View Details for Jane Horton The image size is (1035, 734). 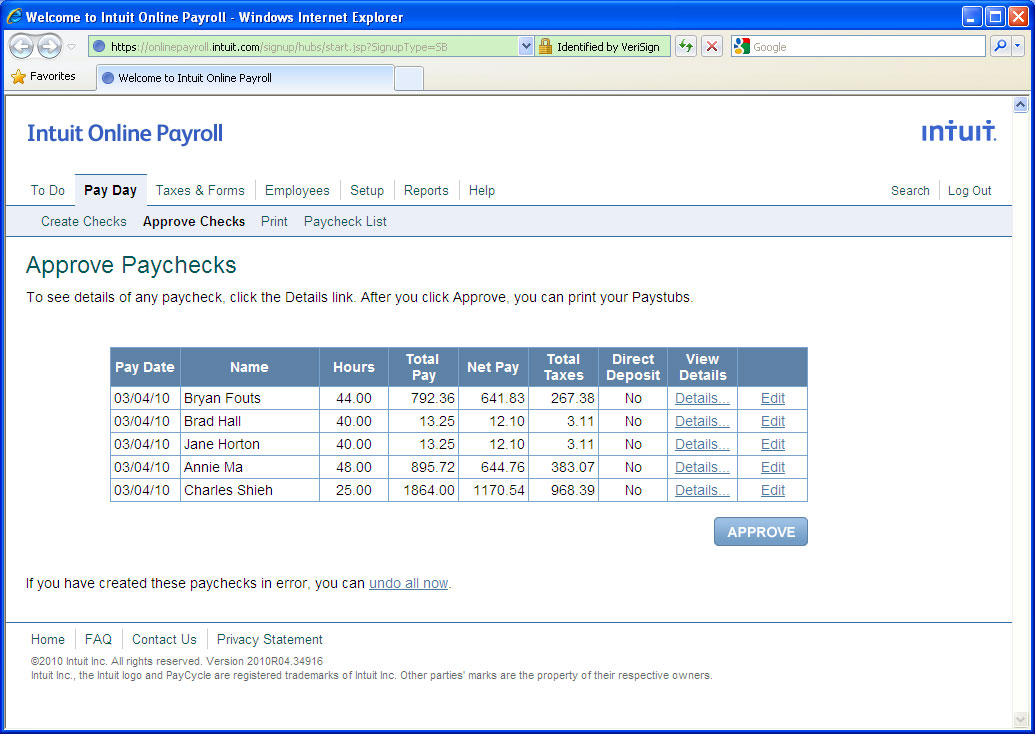pyautogui.click(x=702, y=444)
